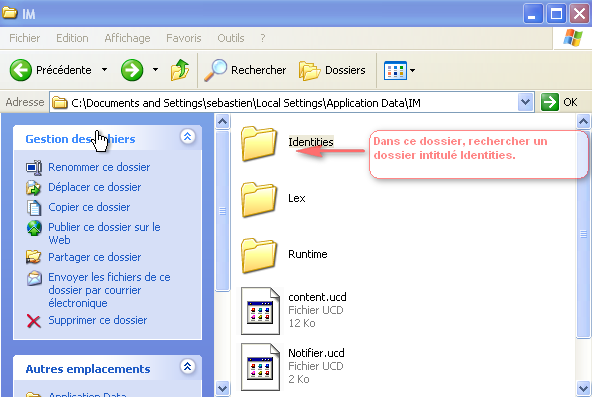Expand the address bar dropdown list

tap(526, 102)
